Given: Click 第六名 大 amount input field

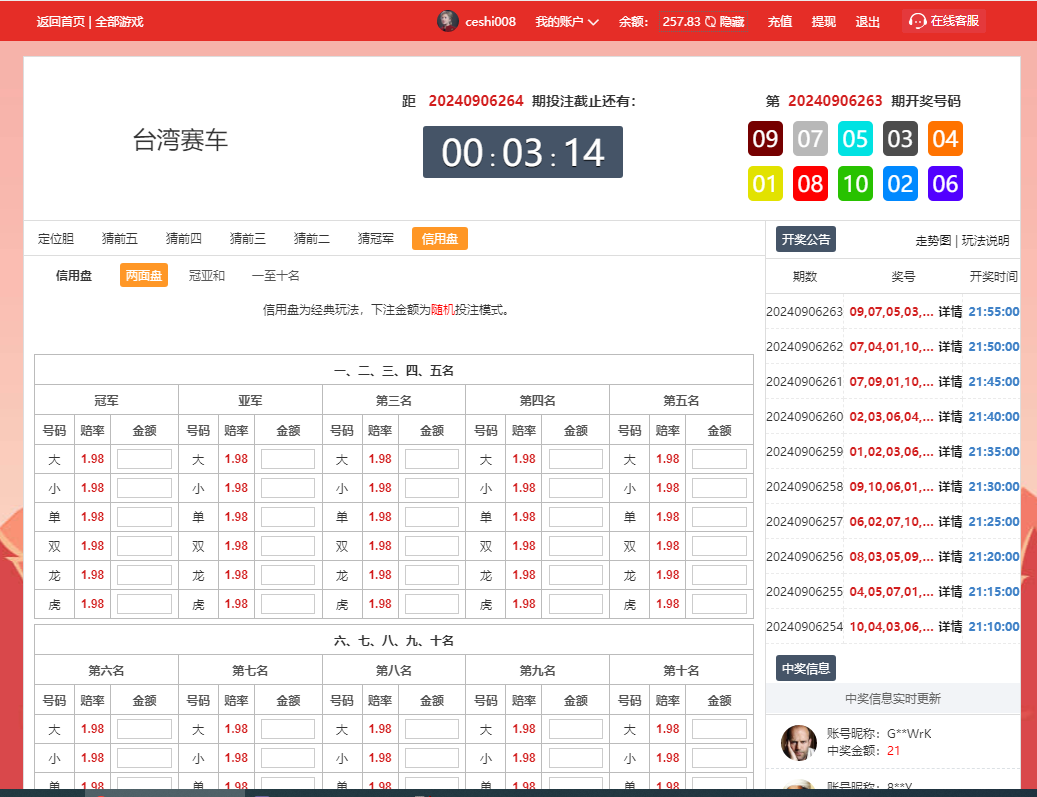Looking at the screenshot, I should click(144, 729).
